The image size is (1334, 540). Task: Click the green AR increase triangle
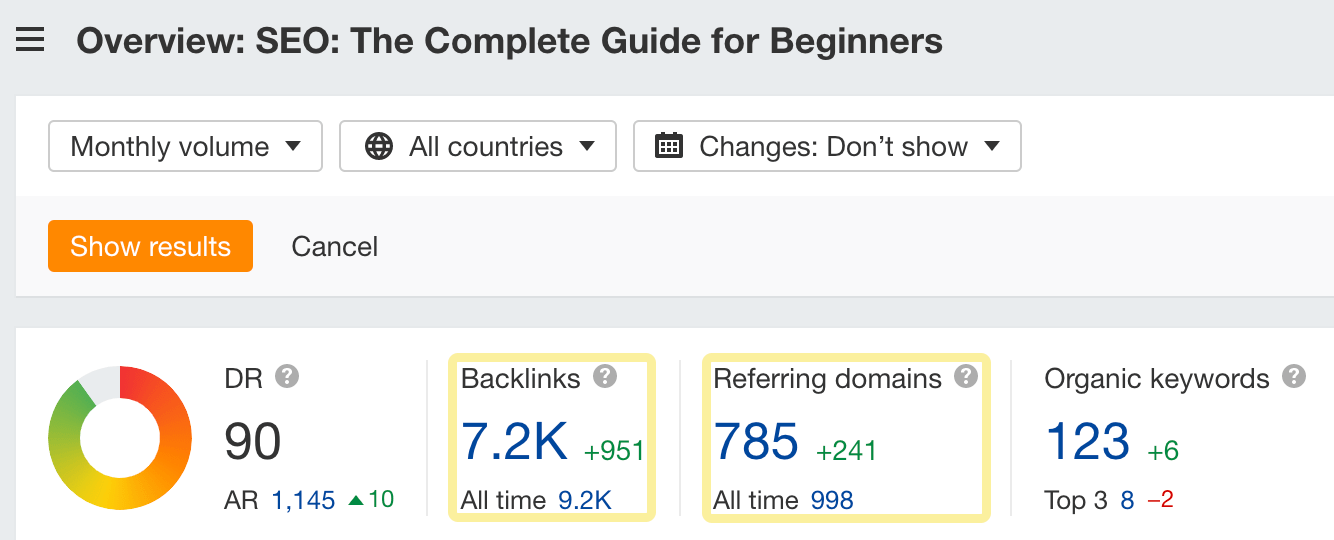355,499
